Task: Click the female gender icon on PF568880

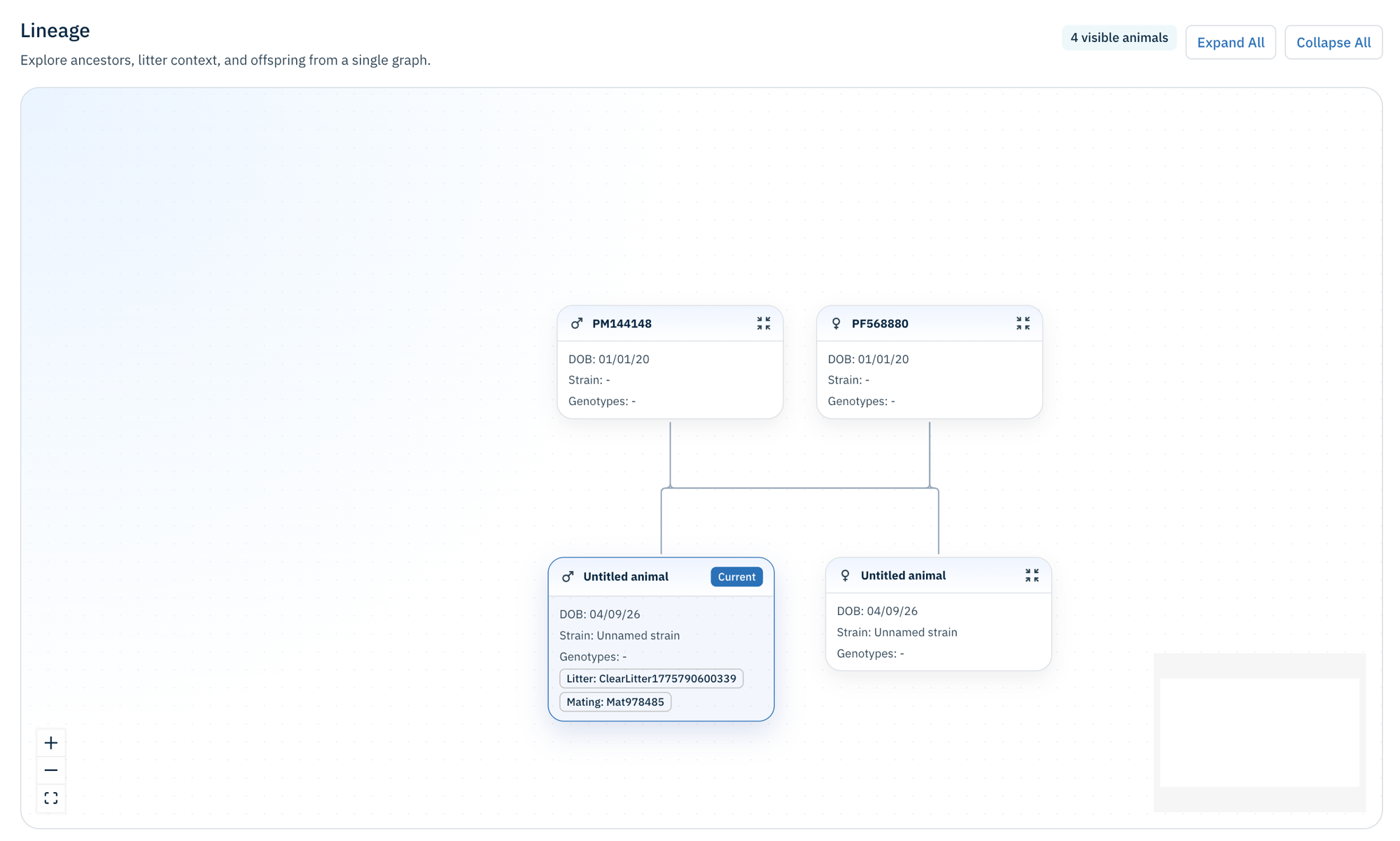Action: 836,323
